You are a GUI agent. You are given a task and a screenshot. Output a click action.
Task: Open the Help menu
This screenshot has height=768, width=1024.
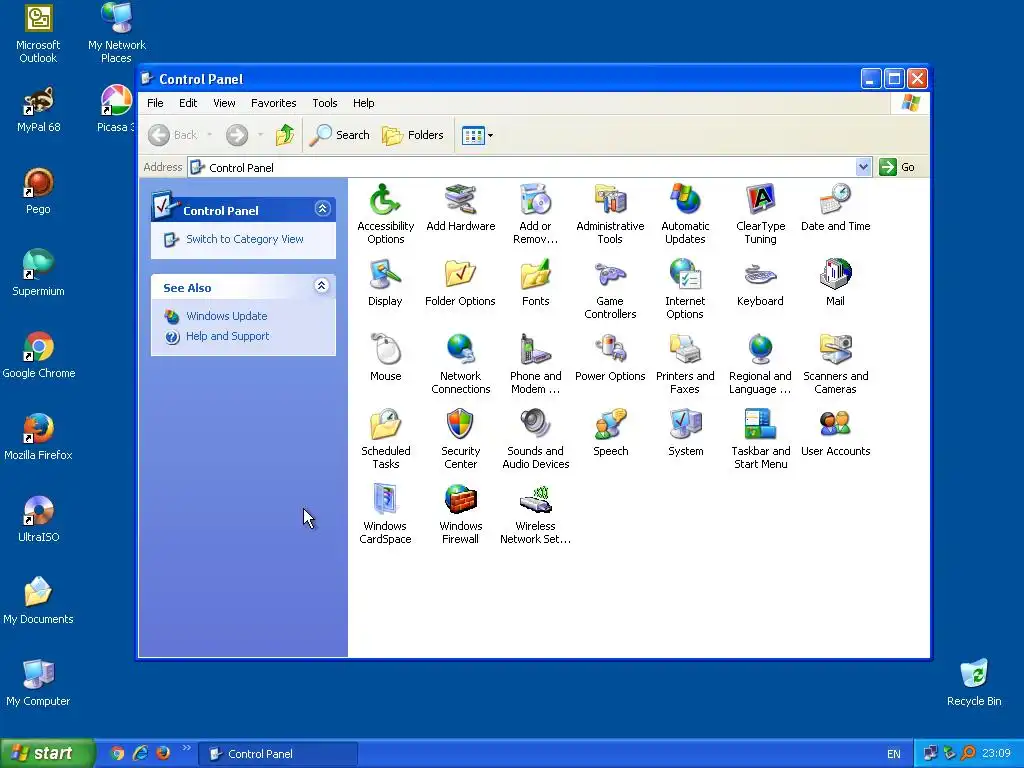[x=364, y=103]
